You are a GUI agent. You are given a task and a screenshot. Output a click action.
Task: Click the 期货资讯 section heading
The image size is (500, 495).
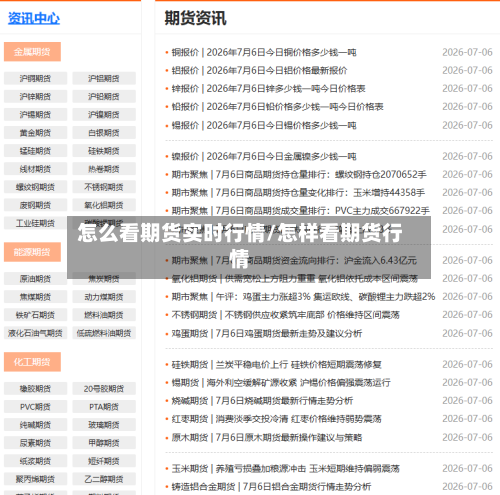(x=196, y=18)
